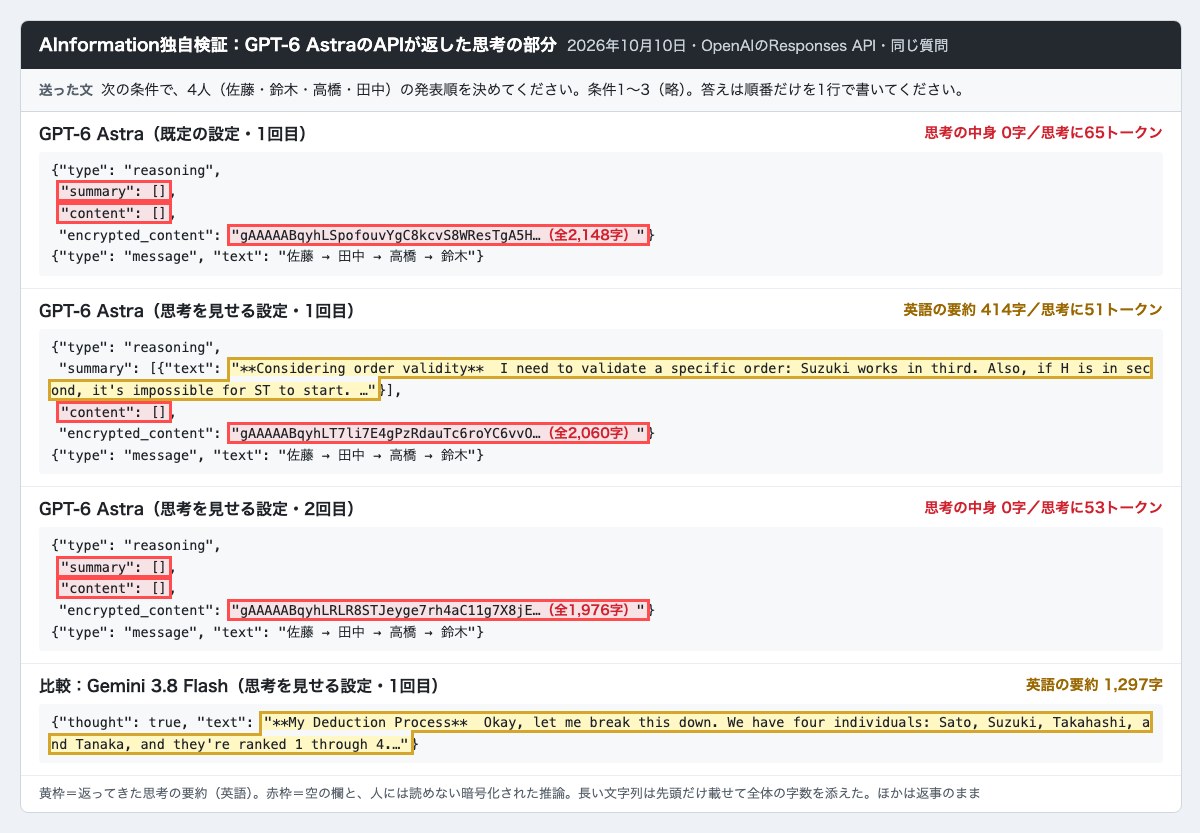Click encrypted string ending '(全1,976字)'
This screenshot has width=1200, height=833.
tap(439, 610)
